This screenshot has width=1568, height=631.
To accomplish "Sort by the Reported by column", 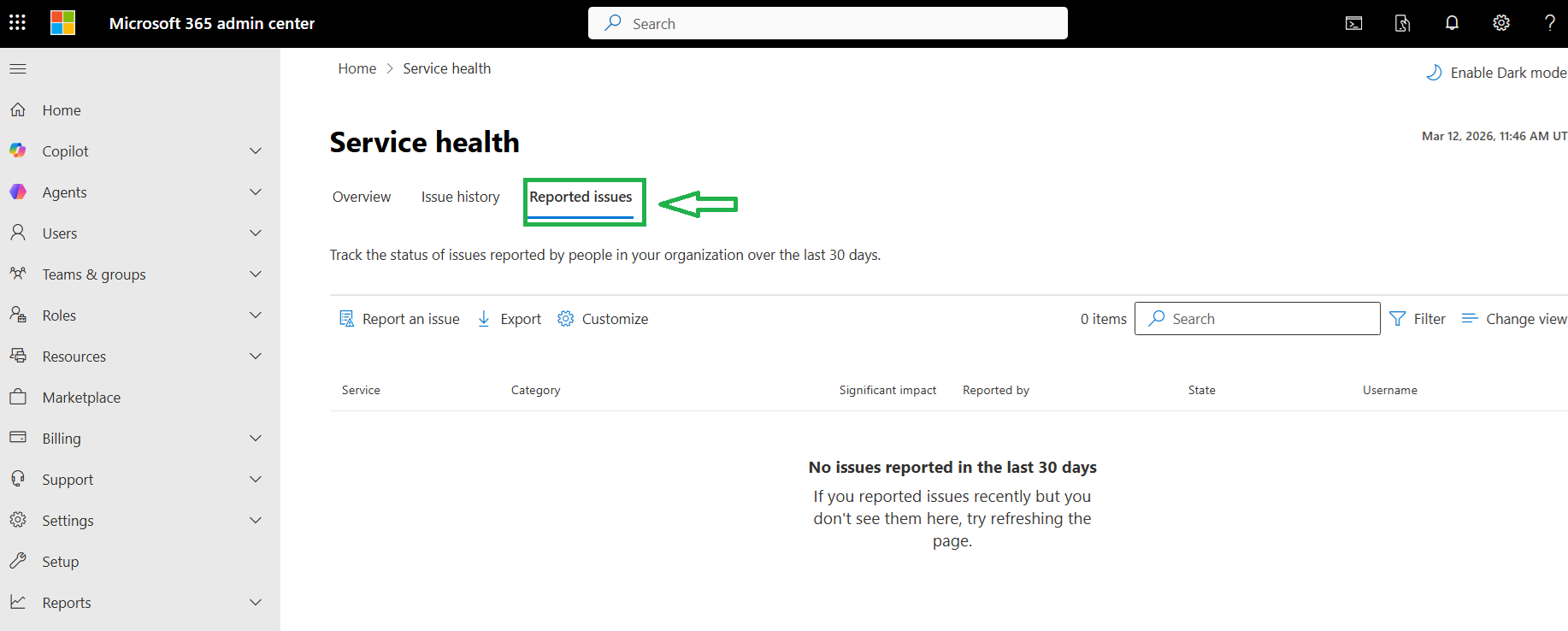I will pos(996,390).
